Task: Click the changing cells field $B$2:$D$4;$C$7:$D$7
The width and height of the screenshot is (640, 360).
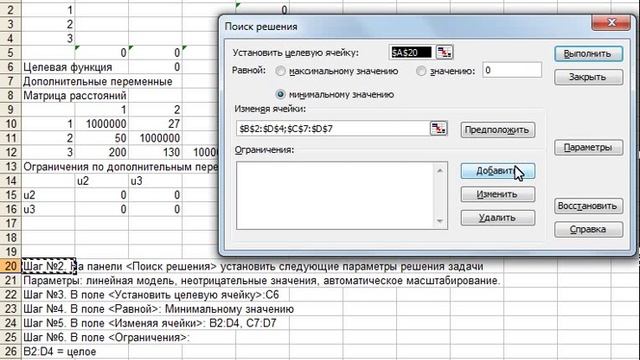Action: point(333,129)
